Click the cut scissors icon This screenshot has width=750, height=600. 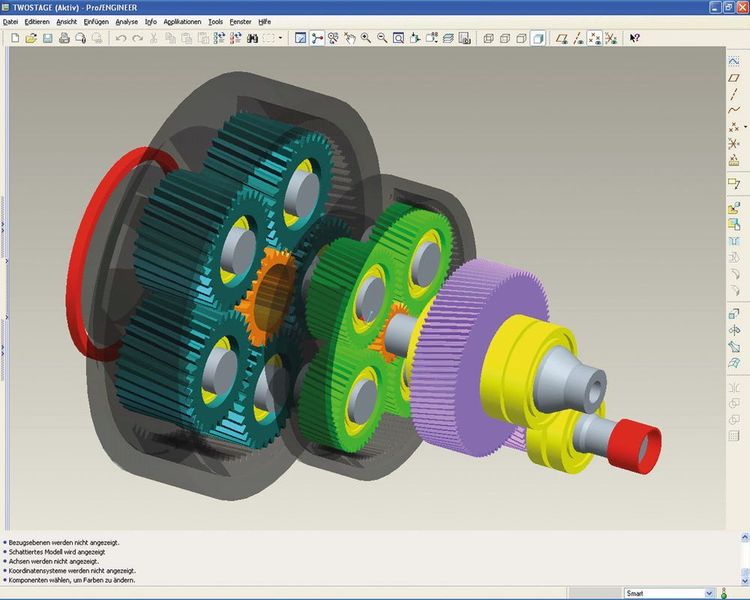154,38
